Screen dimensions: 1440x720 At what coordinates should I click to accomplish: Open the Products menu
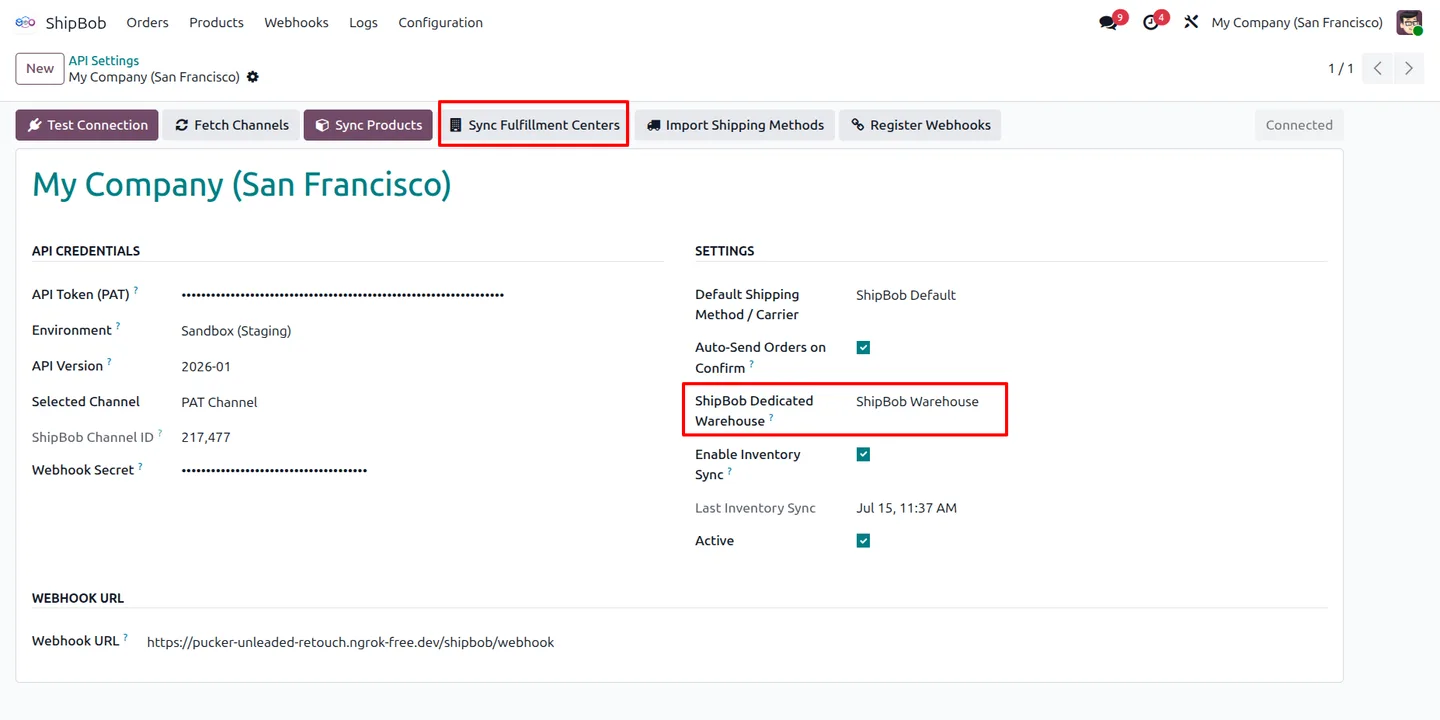coord(216,22)
